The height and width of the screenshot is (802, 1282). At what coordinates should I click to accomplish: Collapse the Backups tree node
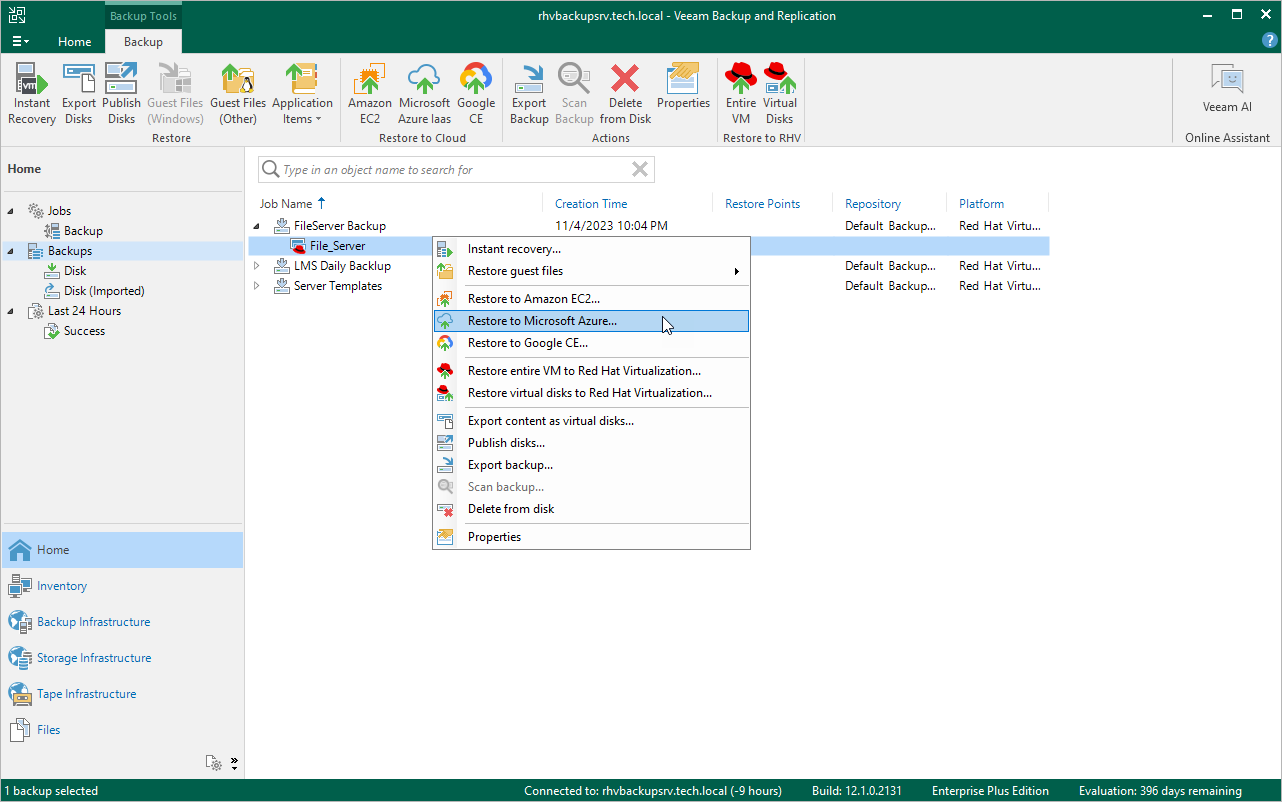11,251
